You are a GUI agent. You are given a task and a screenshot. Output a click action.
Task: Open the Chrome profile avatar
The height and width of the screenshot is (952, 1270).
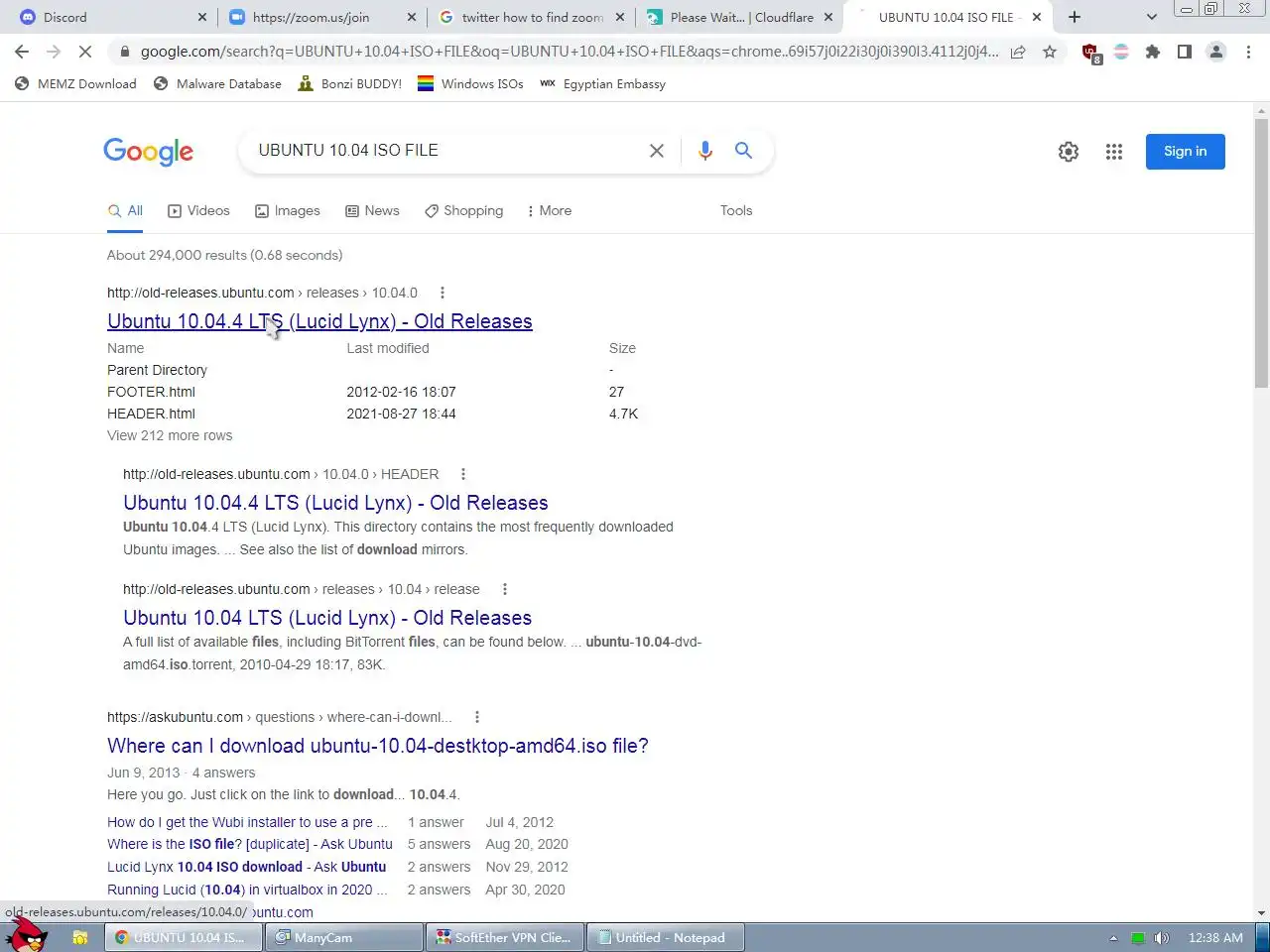(x=1216, y=52)
